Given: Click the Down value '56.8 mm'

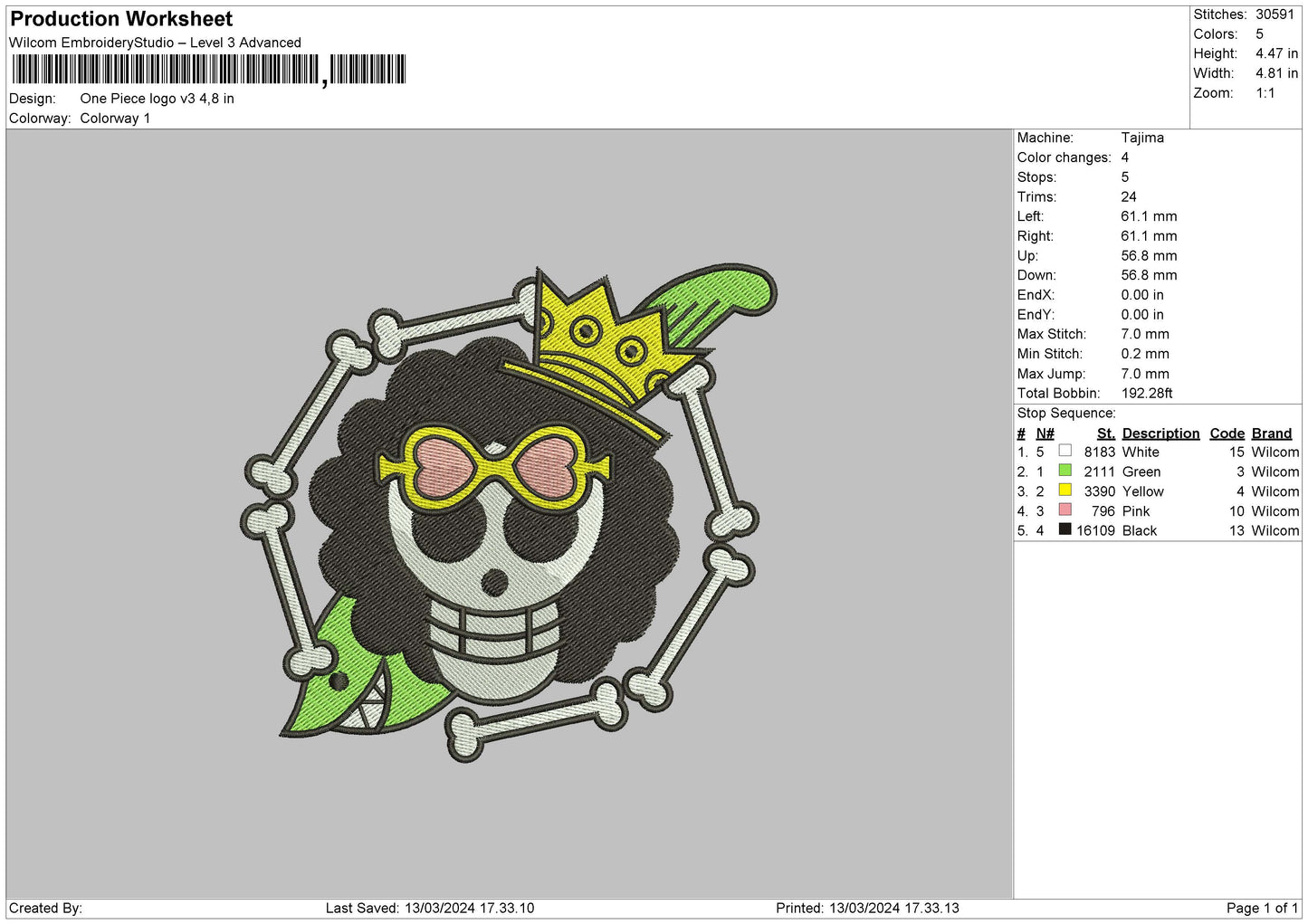Looking at the screenshot, I should (1149, 275).
